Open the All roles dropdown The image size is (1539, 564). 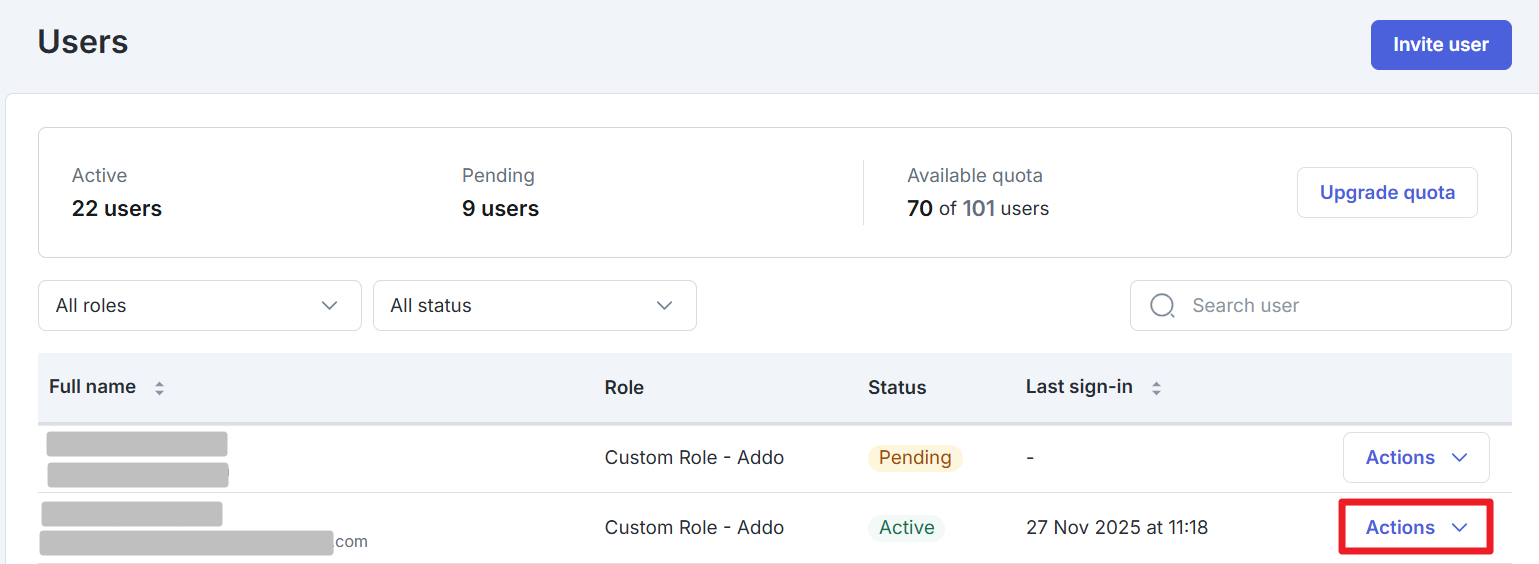click(x=199, y=306)
